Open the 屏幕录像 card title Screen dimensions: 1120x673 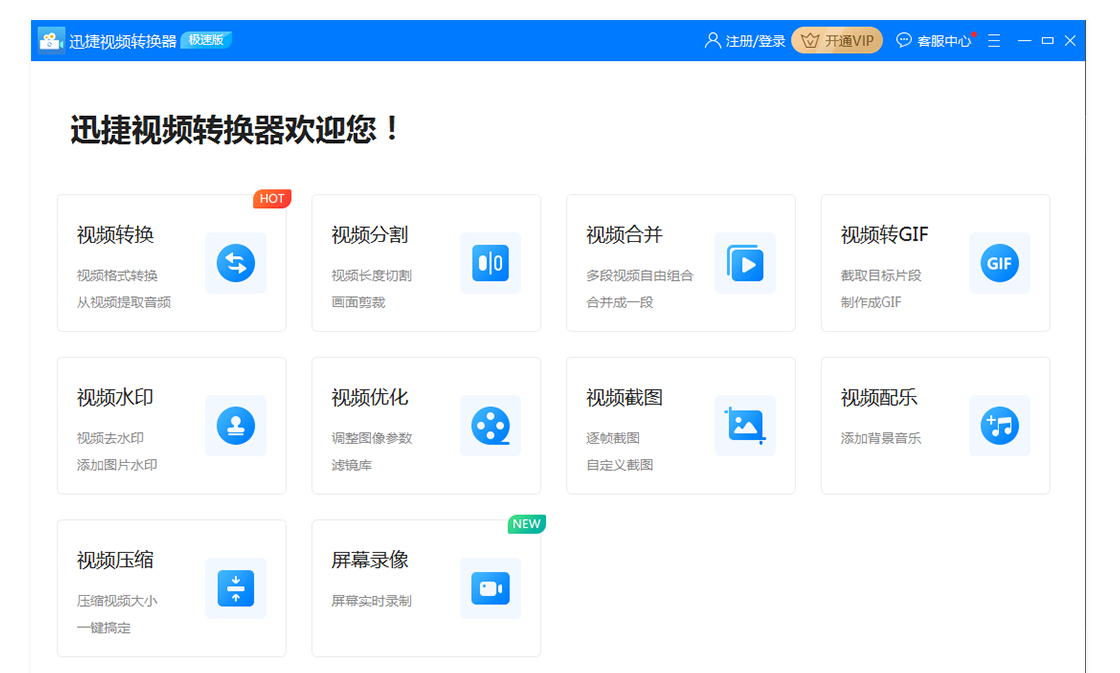pos(369,560)
